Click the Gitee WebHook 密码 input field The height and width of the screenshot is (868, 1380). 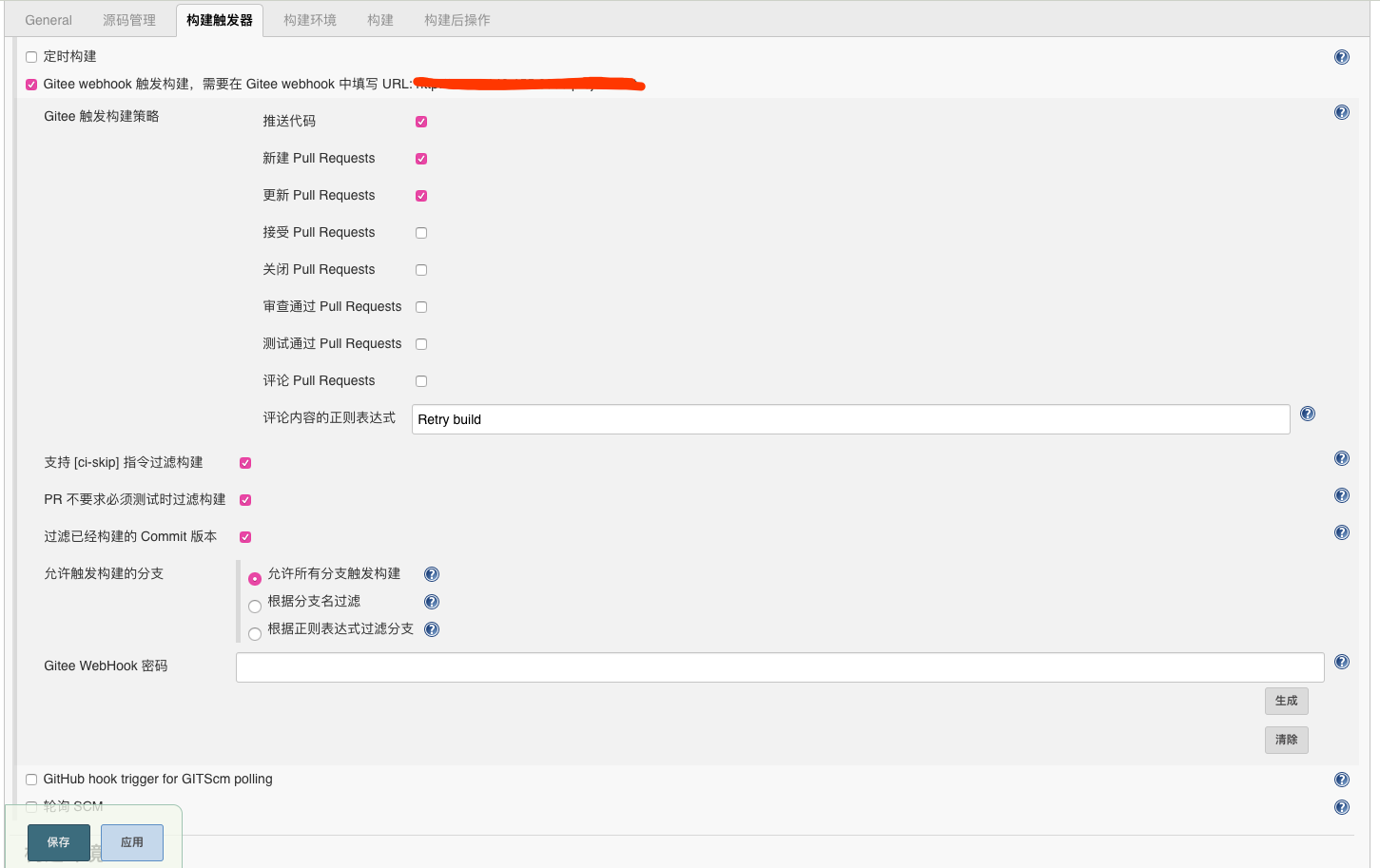(779, 667)
